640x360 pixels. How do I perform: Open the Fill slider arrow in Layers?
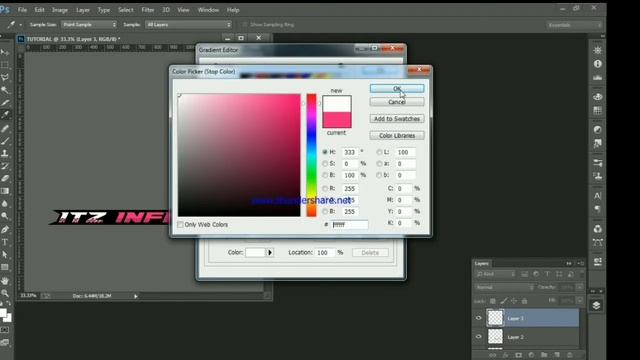click(580, 301)
